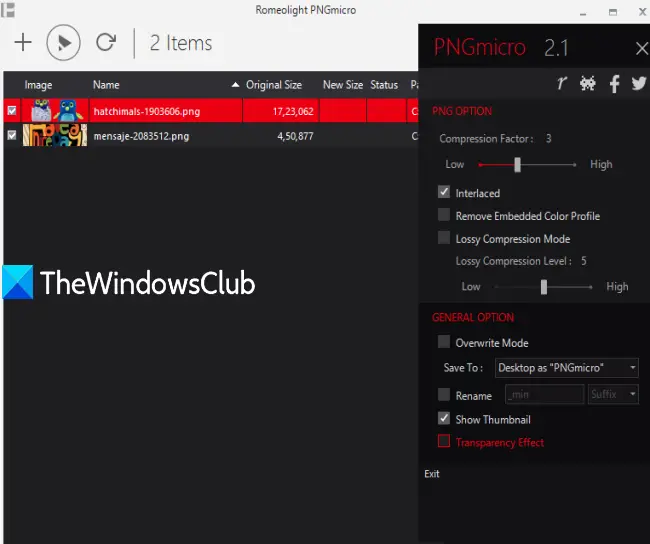The image size is (650, 544).
Task: Click the Low label of Compression Factor
Action: pos(455,165)
